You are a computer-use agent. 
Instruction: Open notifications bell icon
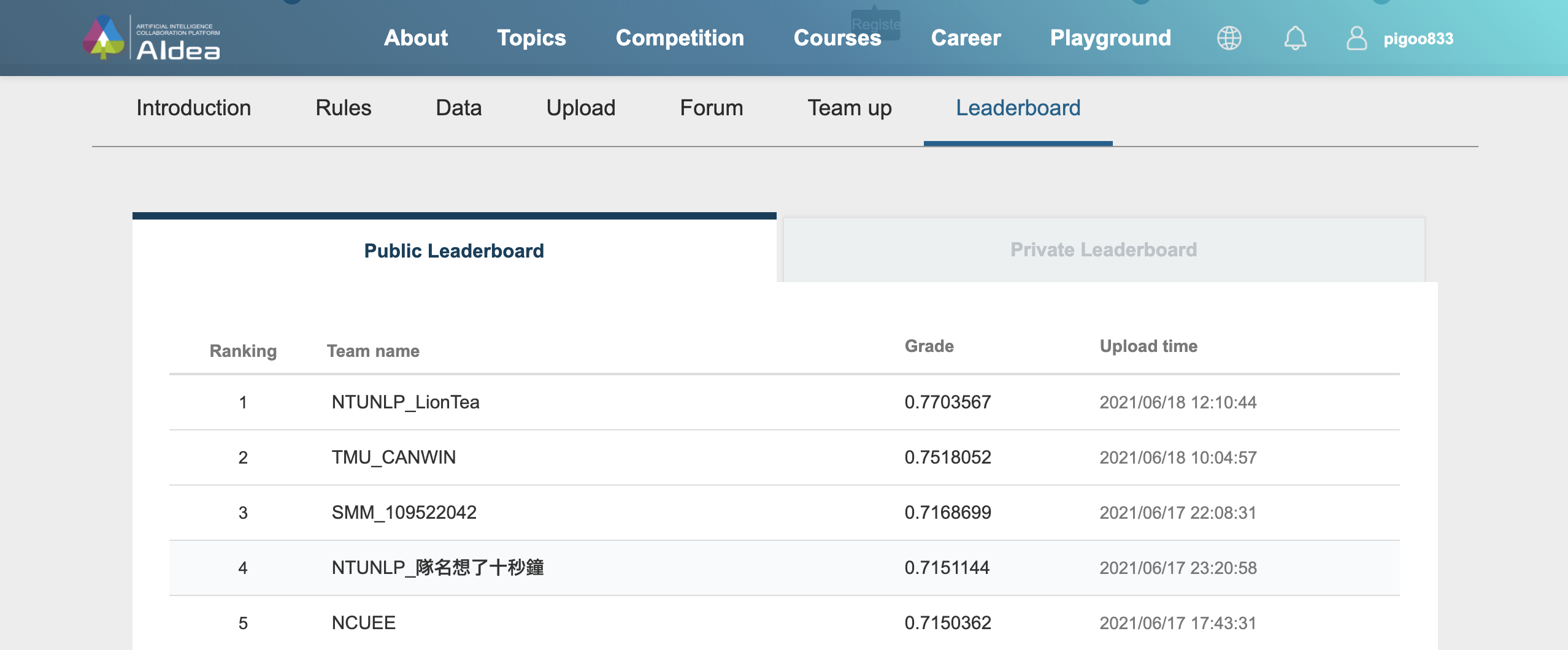point(1295,38)
